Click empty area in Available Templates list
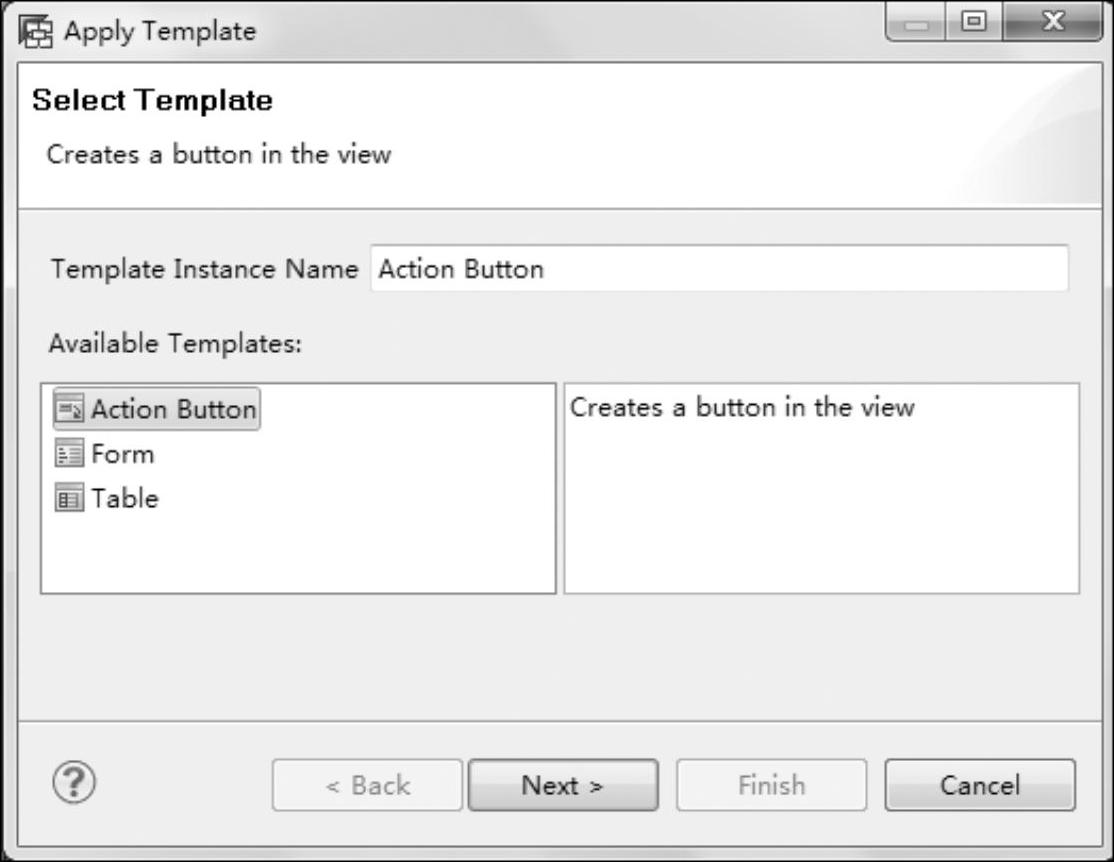Screen dimensions: 1114x862 (298, 554)
